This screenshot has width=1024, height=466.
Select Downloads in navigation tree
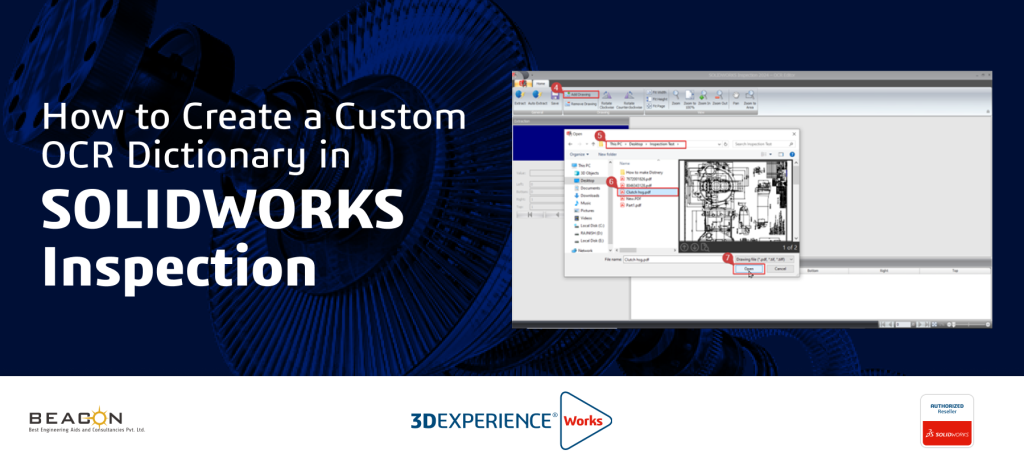click(x=587, y=196)
